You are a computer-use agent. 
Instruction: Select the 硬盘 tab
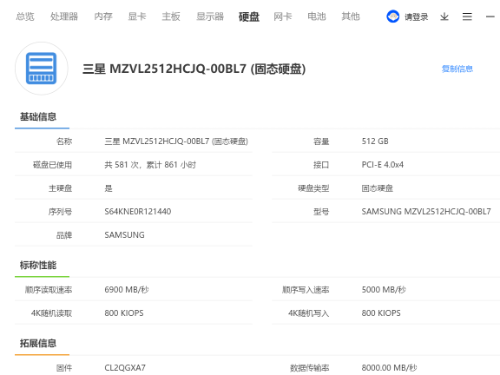(x=249, y=17)
